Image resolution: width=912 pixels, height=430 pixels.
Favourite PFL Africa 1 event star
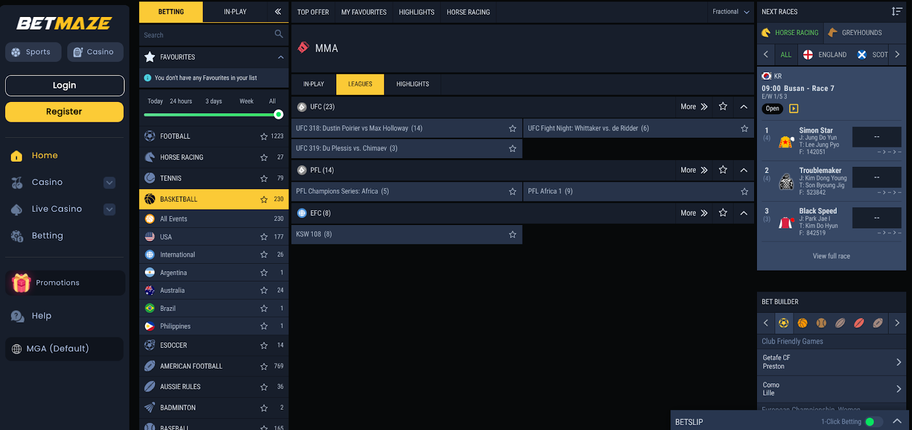point(744,191)
